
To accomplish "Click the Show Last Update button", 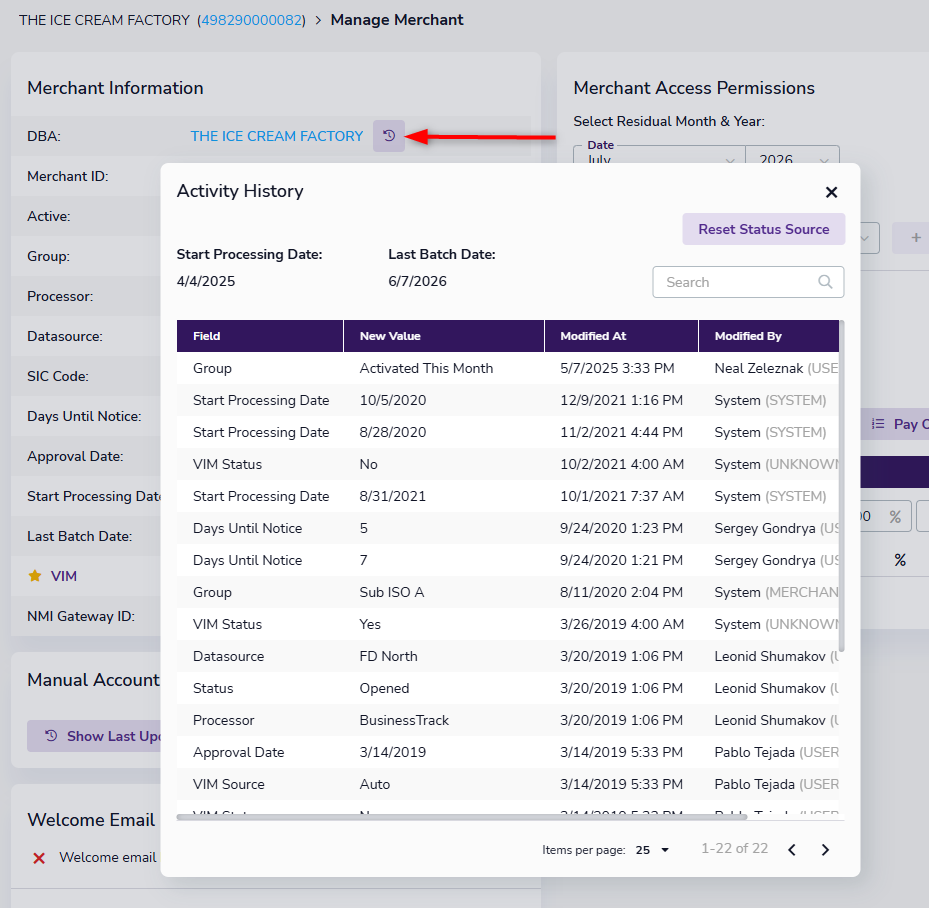I will point(95,736).
